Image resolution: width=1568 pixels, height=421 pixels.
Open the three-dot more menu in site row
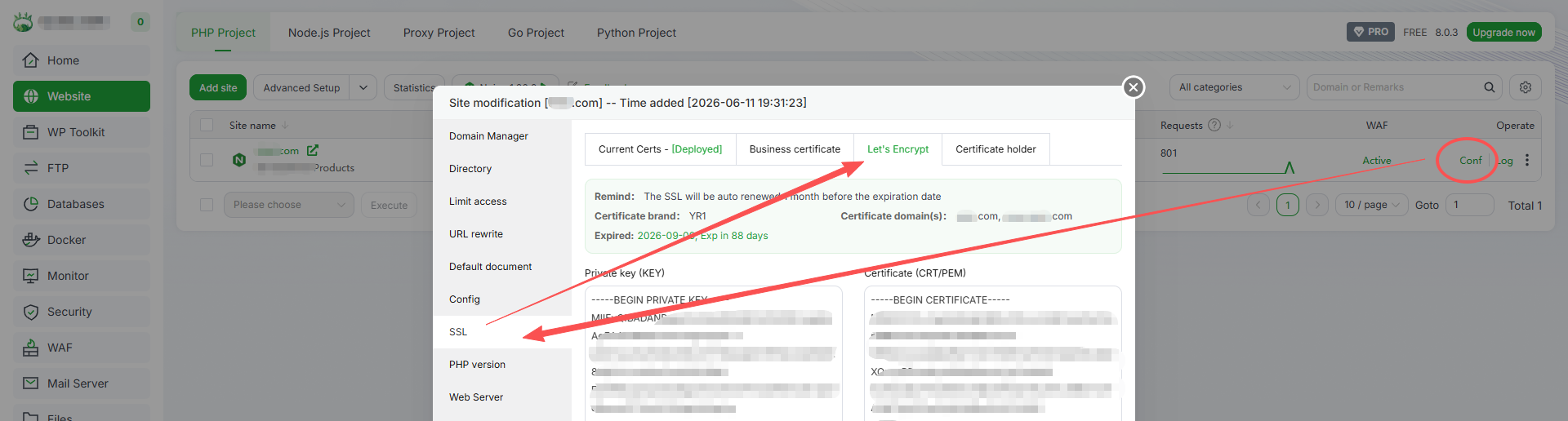pos(1527,161)
